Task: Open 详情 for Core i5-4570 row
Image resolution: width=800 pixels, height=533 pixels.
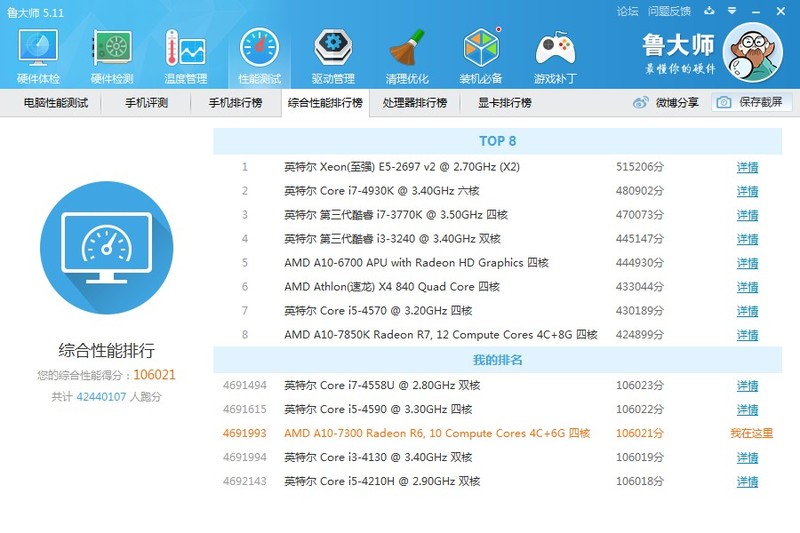Action: click(747, 311)
